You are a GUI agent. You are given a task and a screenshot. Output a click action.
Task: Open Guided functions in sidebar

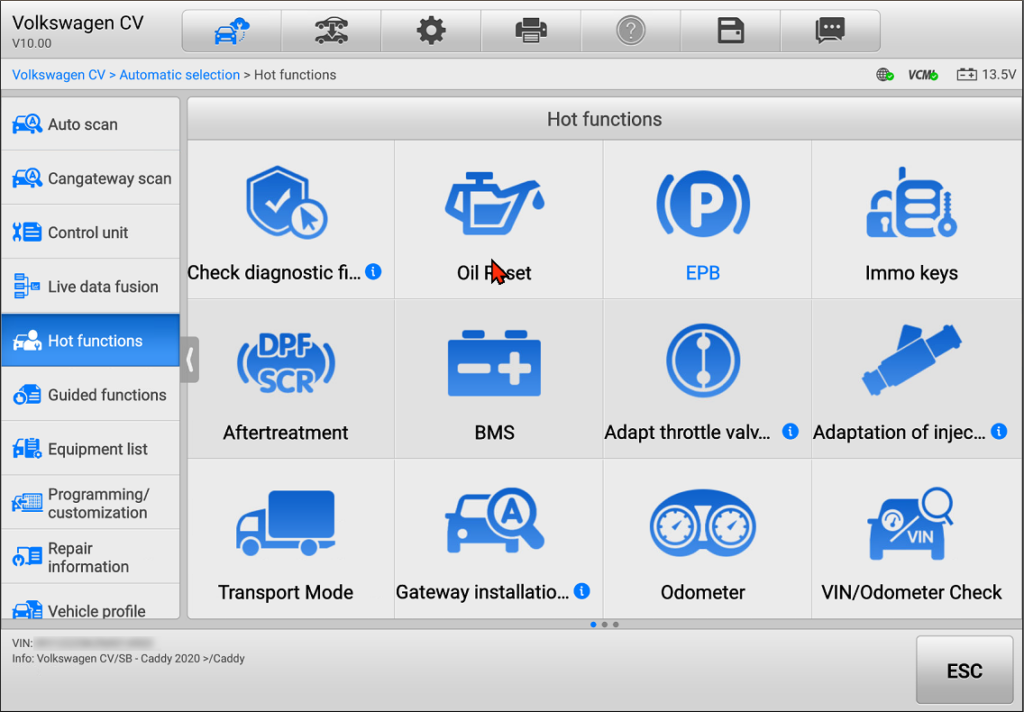[x=90, y=395]
